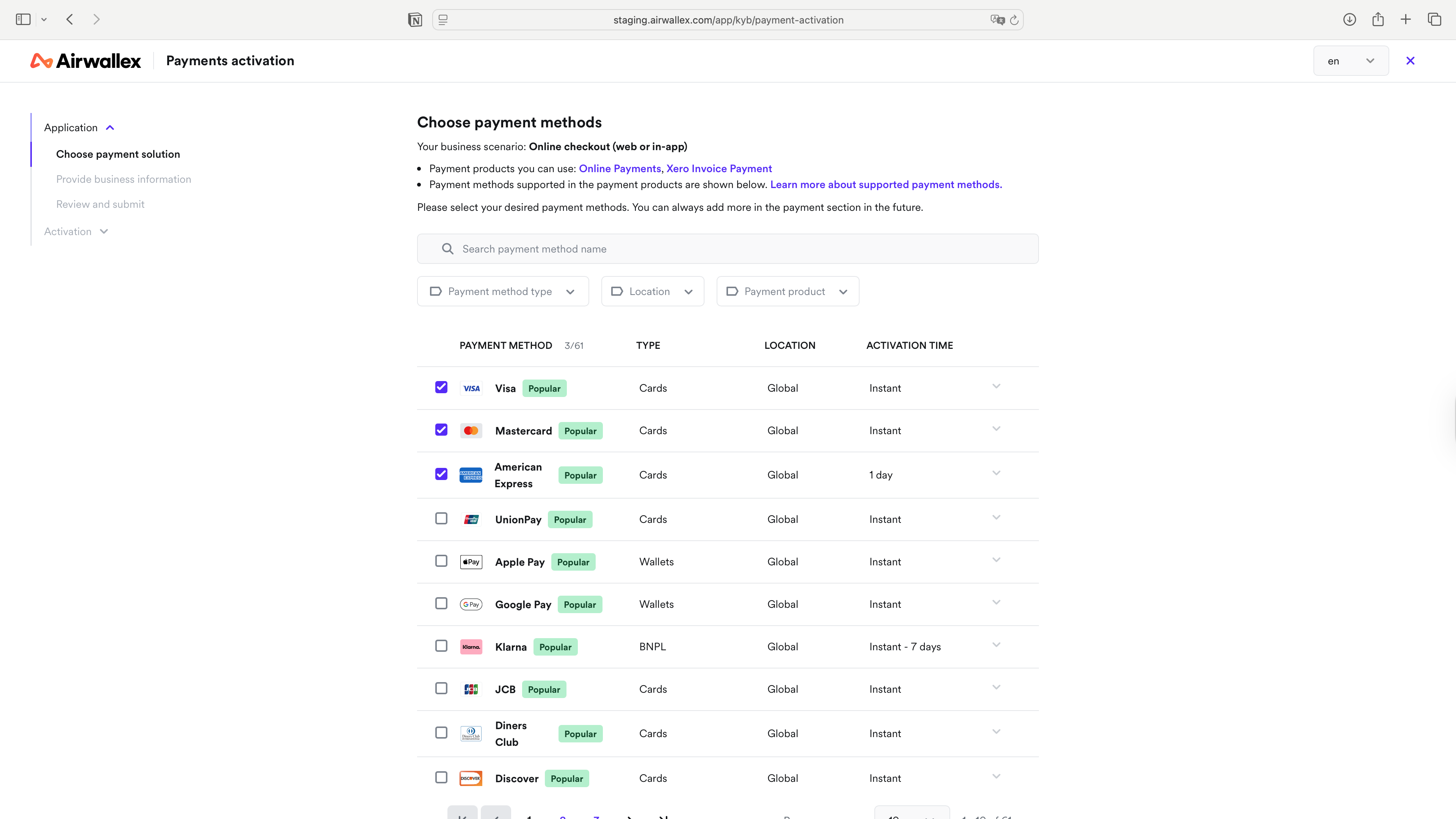Screen dimensions: 1456x819
Task: Click the Klarna logo icon
Action: 471,646
